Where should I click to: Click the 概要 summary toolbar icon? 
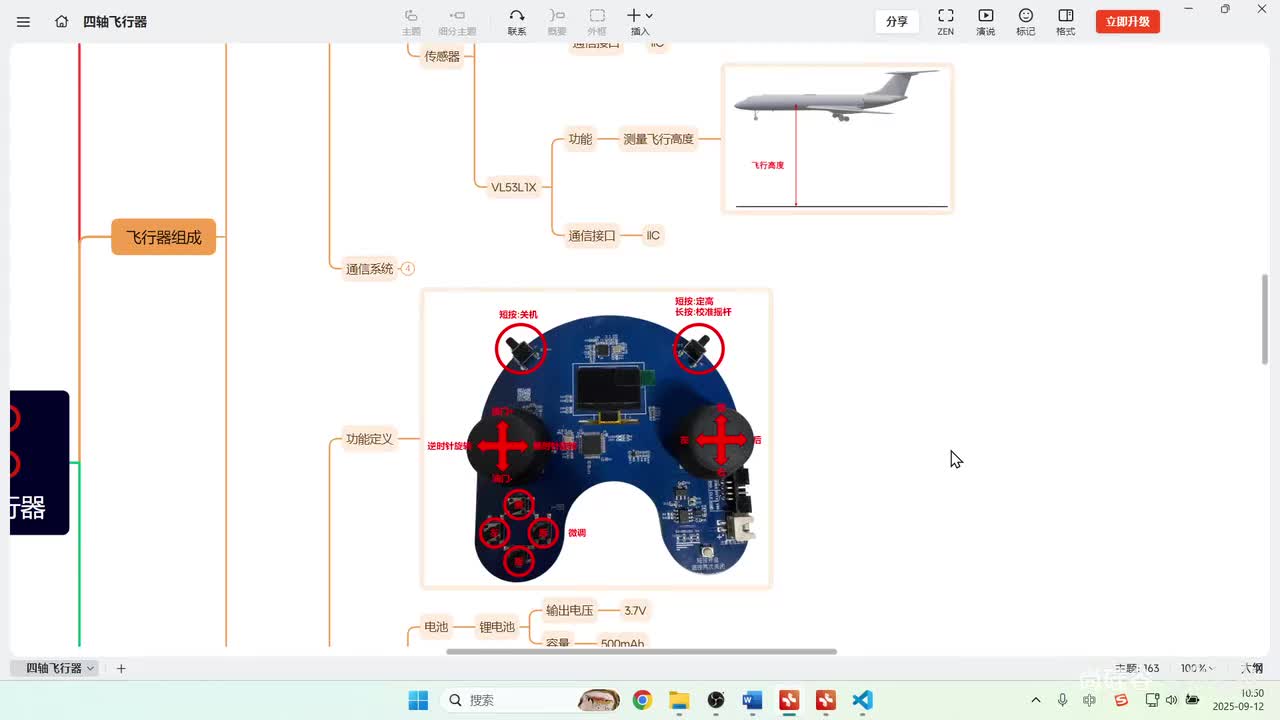(x=557, y=22)
